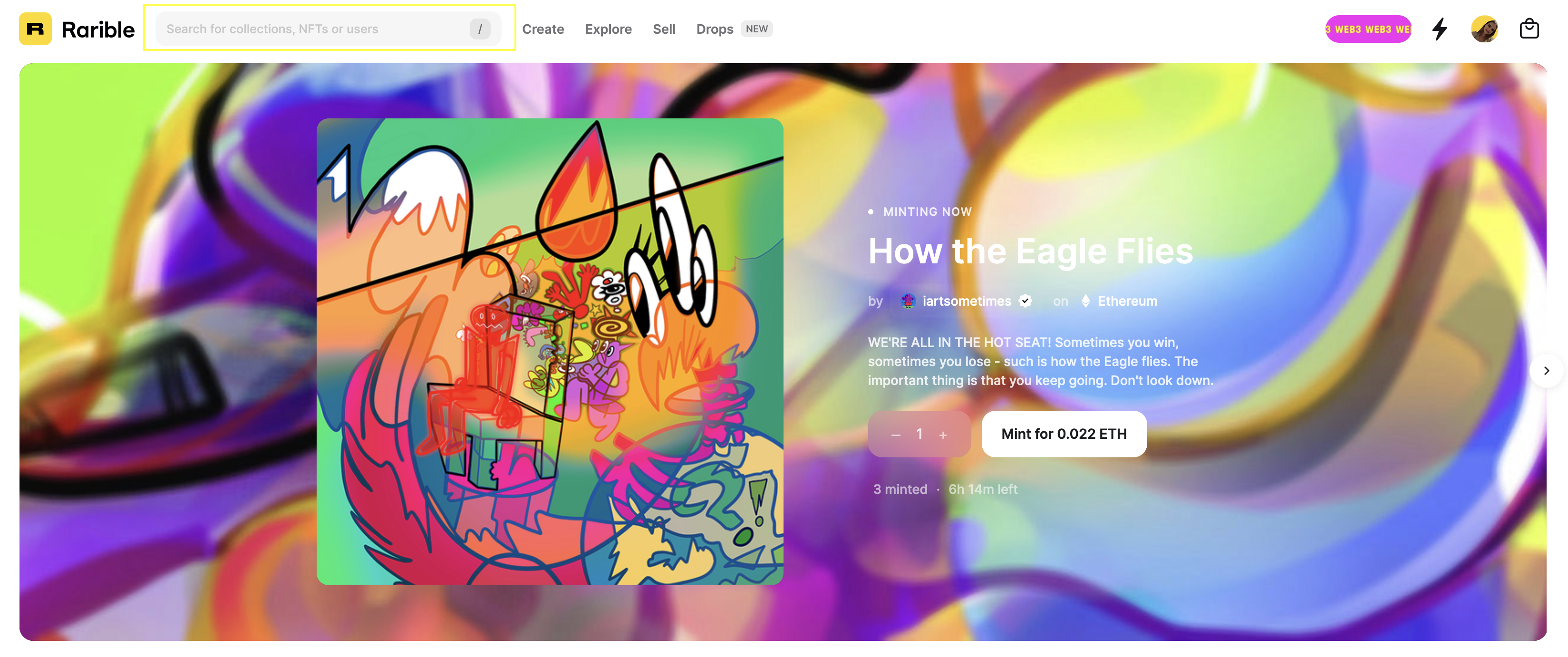
Task: Open the Drops section
Action: point(715,29)
